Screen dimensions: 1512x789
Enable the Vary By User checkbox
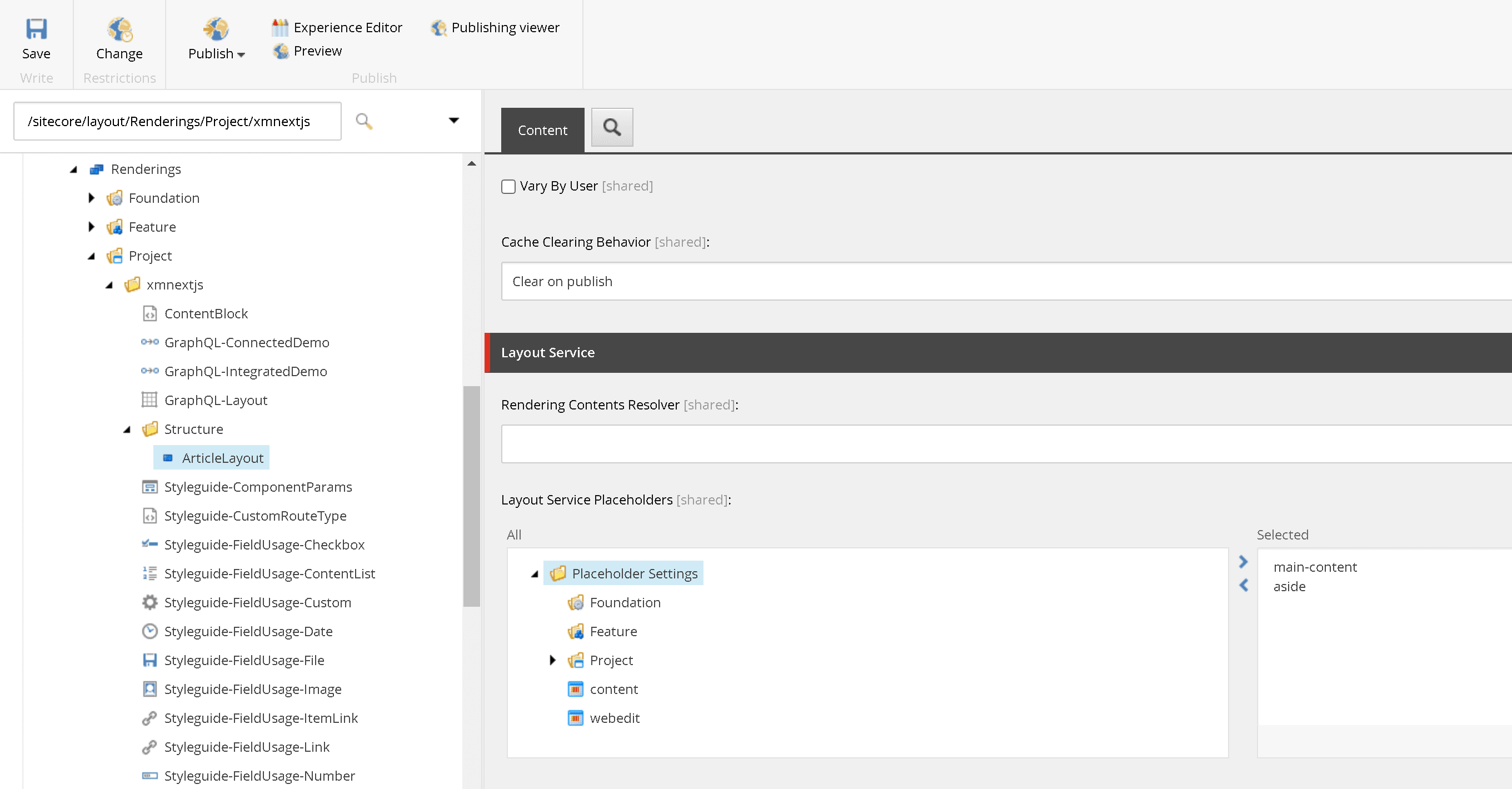point(508,186)
